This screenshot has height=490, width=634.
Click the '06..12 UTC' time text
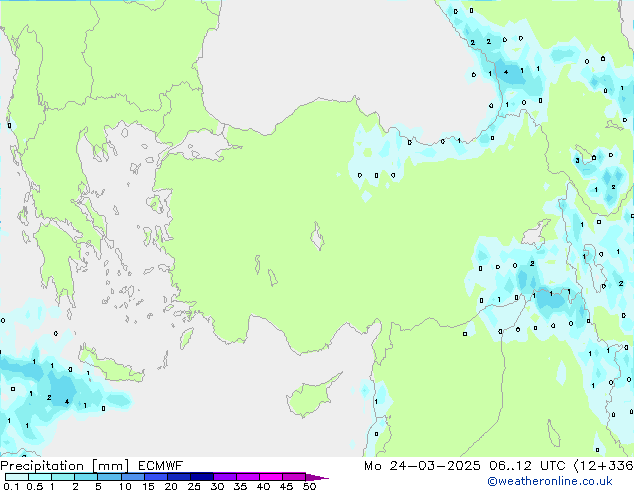click(527, 466)
